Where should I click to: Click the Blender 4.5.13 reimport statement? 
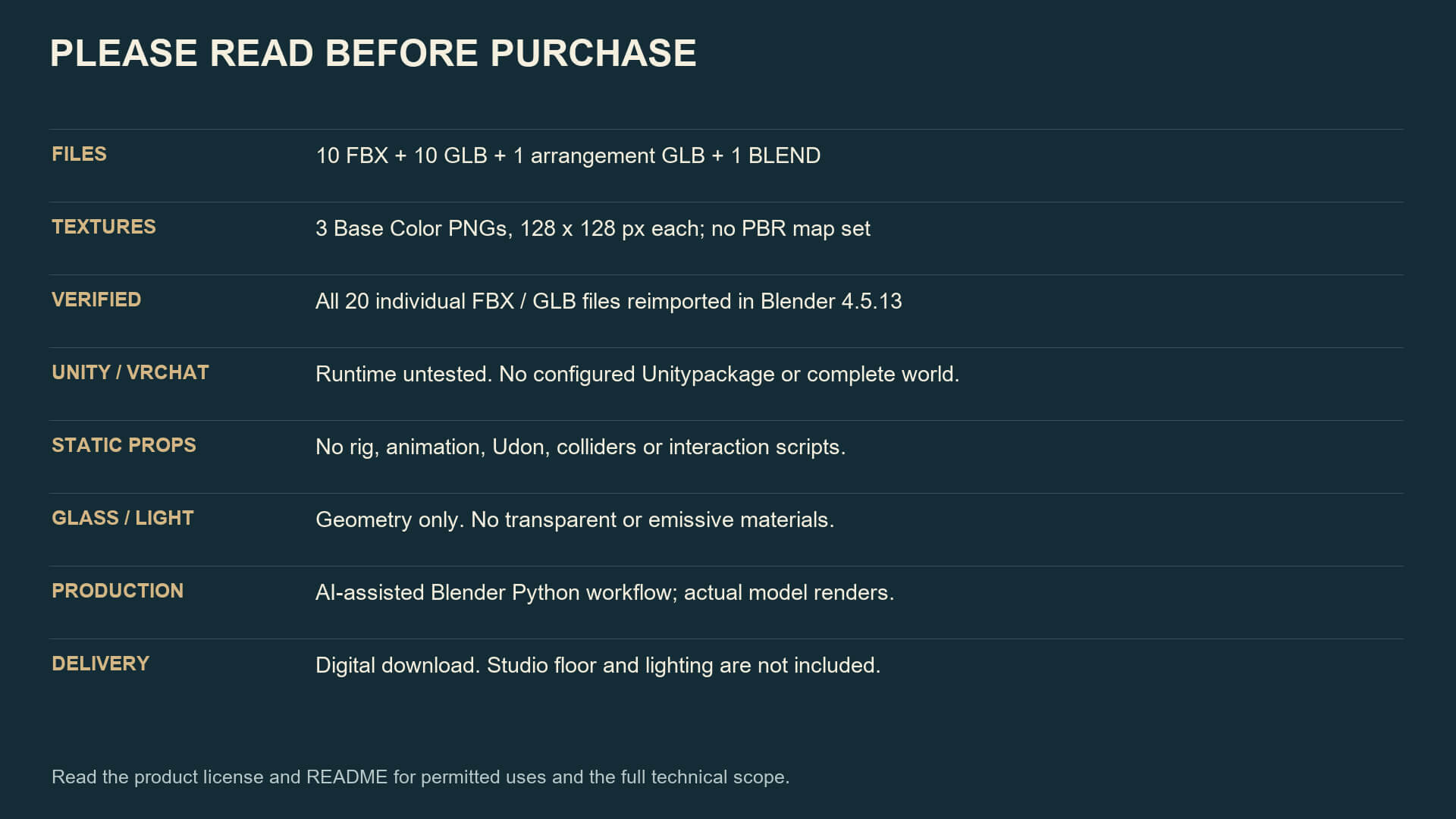[609, 301]
